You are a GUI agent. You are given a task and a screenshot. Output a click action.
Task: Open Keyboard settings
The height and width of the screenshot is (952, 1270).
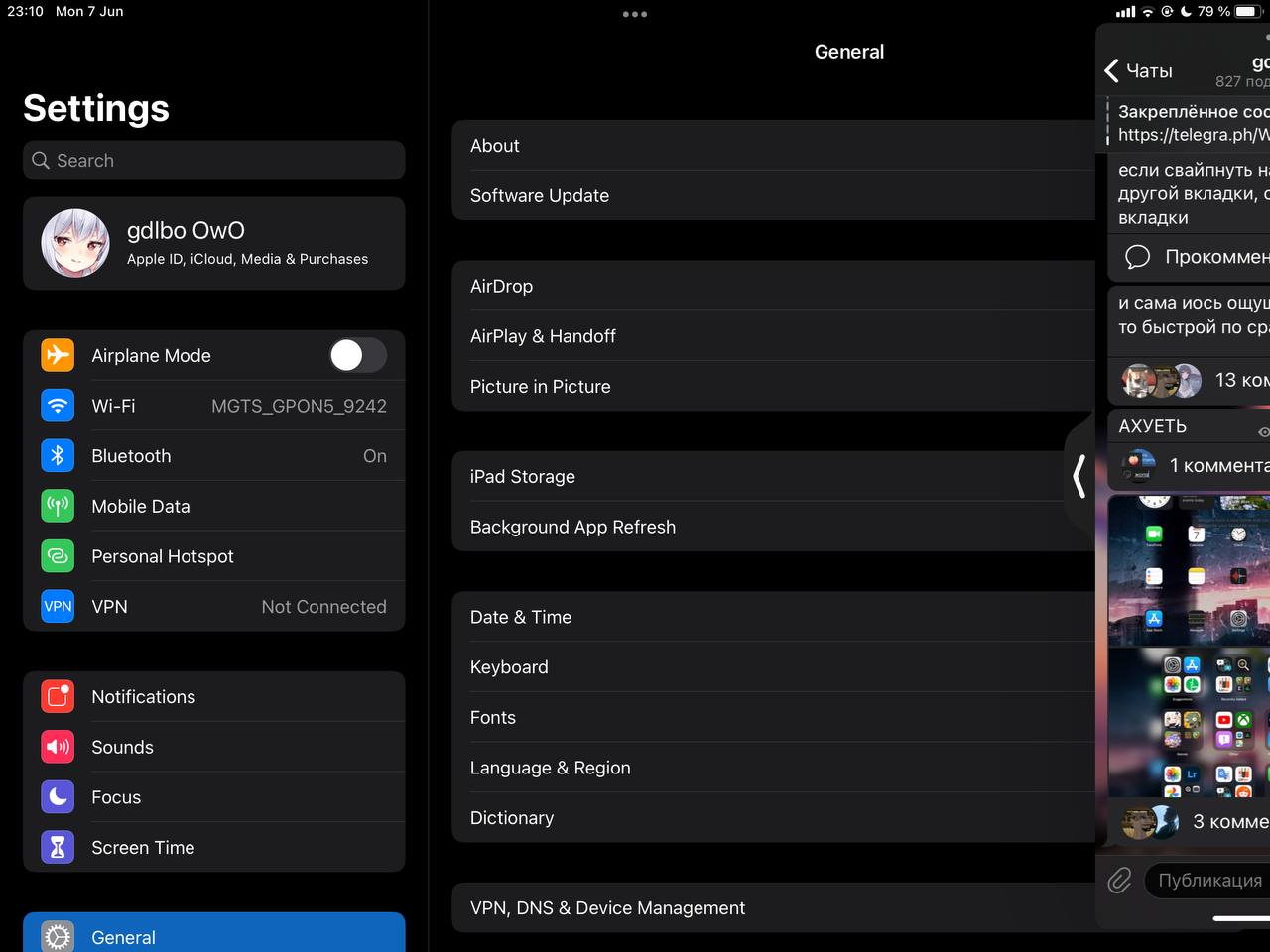(x=774, y=667)
